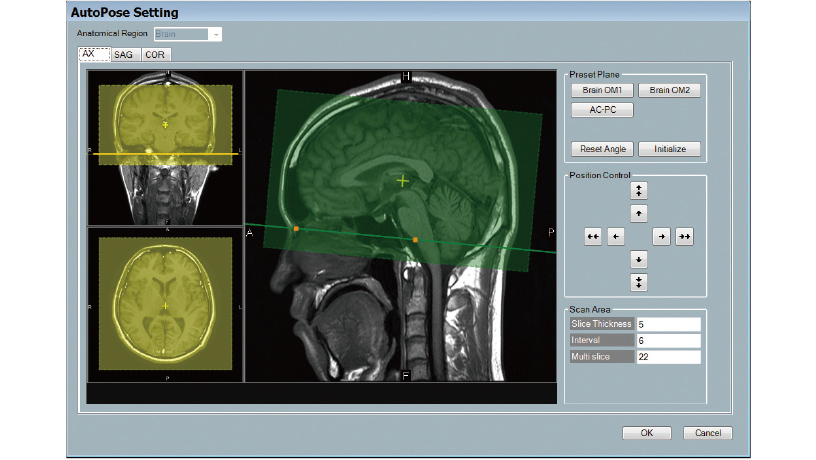Click the large step down arrow button

tap(639, 282)
